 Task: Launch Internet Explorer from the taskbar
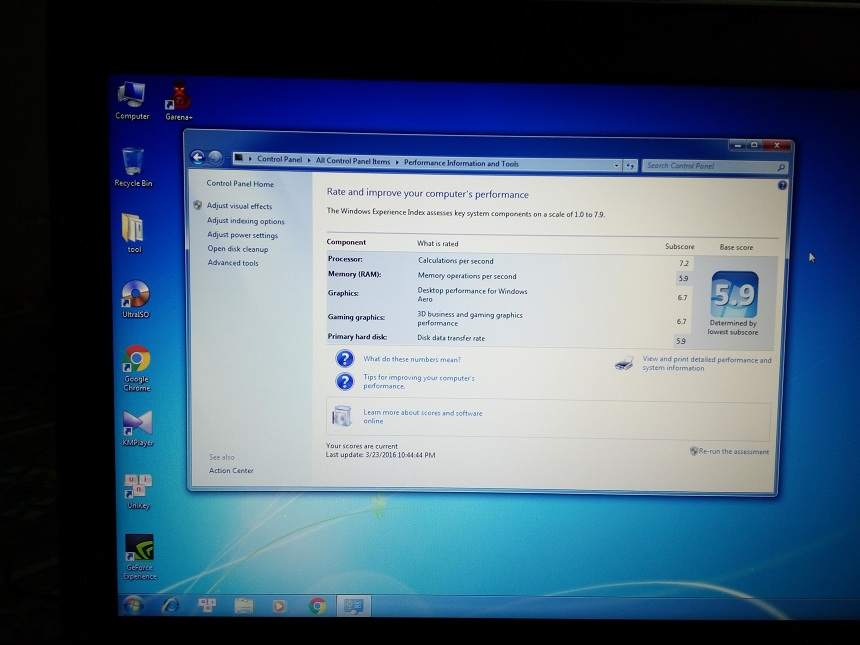pyautogui.click(x=171, y=606)
